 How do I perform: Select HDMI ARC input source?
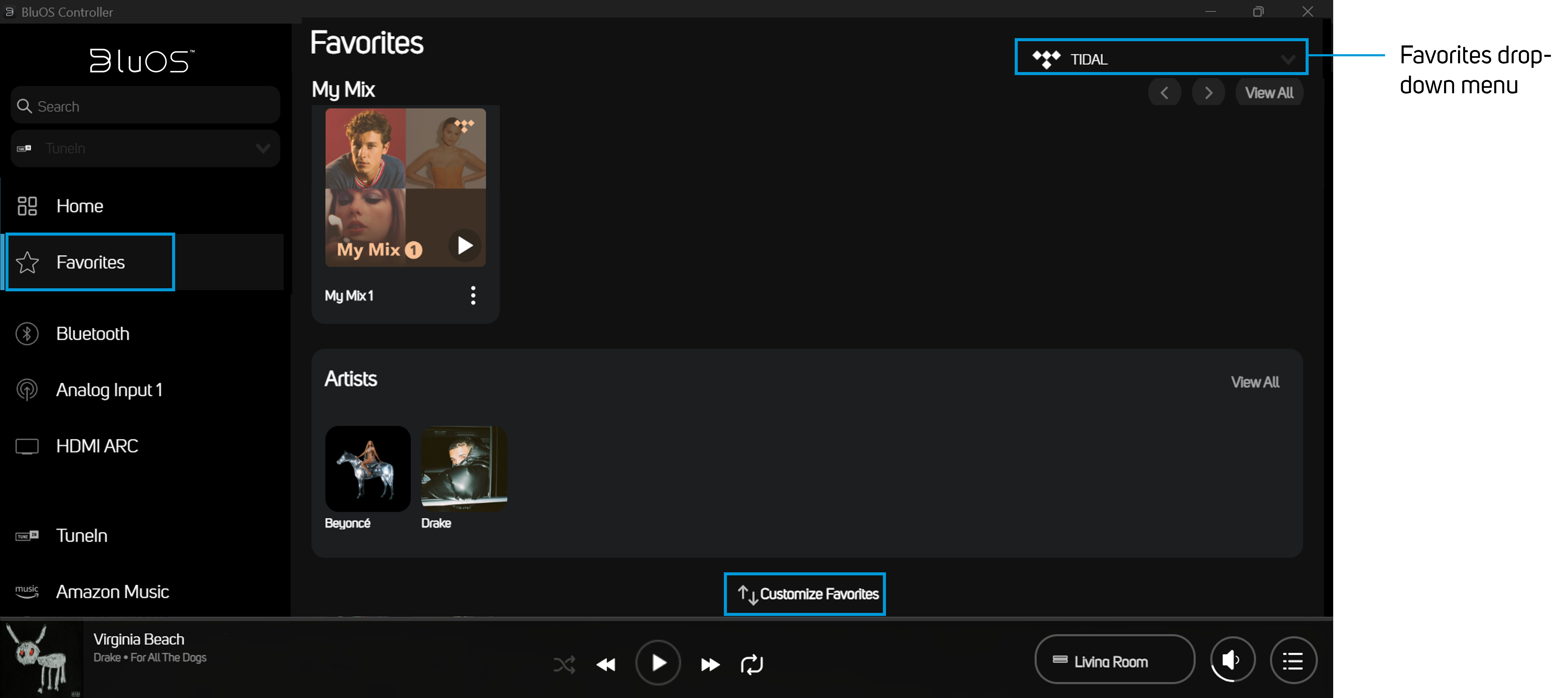coord(97,446)
